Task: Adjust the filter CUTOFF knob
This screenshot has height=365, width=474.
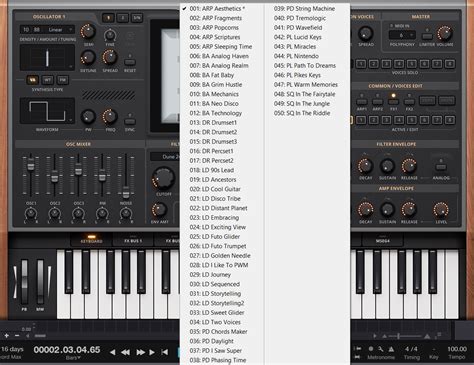Action: [x=163, y=178]
